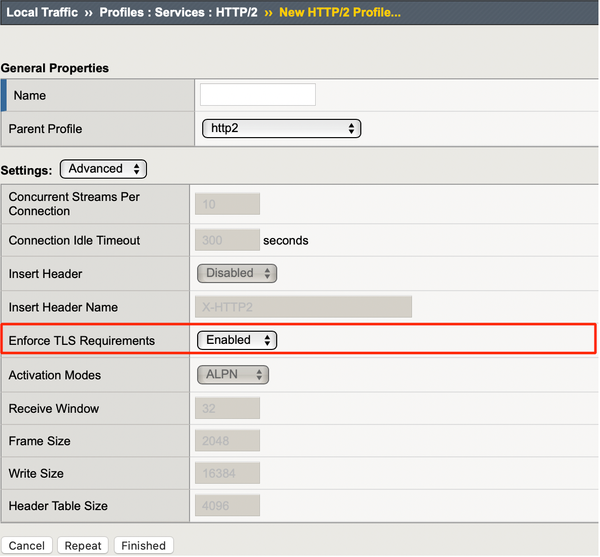This screenshot has height=557, width=600.
Task: Click the Connection Idle Timeout field
Action: (x=226, y=240)
